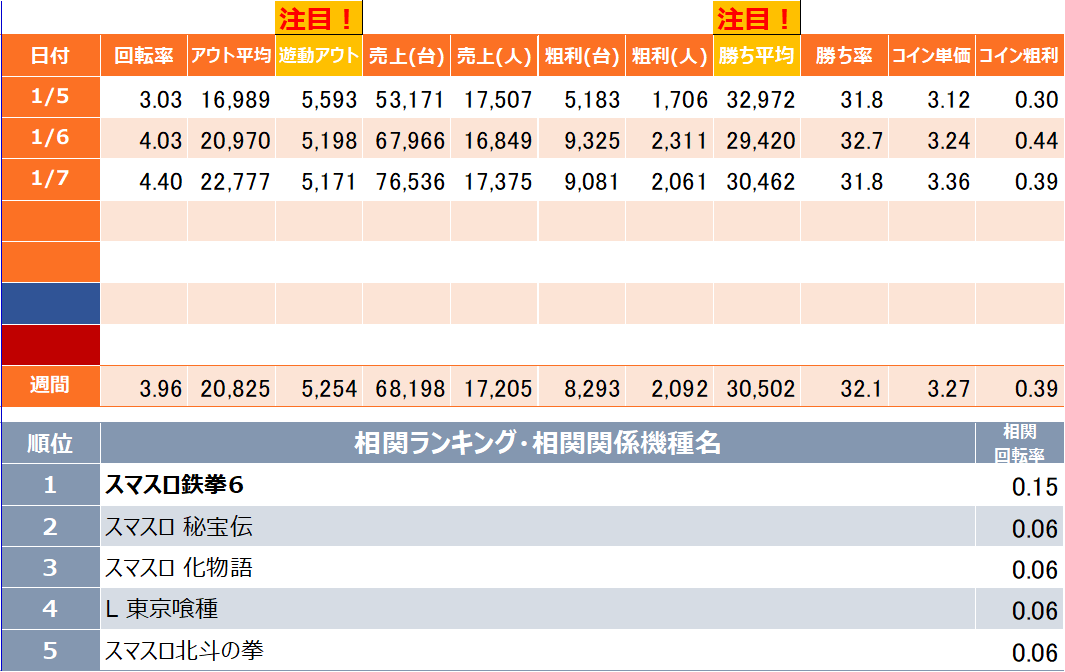This screenshot has width=1065, height=672.
Task: Click the 注目！ label above 遊動アウト
Action: (319, 18)
